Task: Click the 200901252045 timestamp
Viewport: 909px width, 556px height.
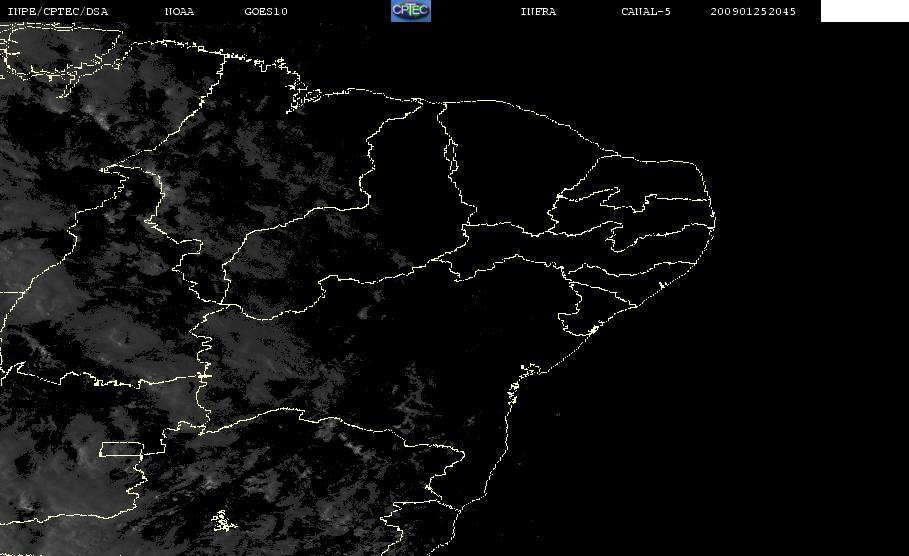Action: (753, 12)
